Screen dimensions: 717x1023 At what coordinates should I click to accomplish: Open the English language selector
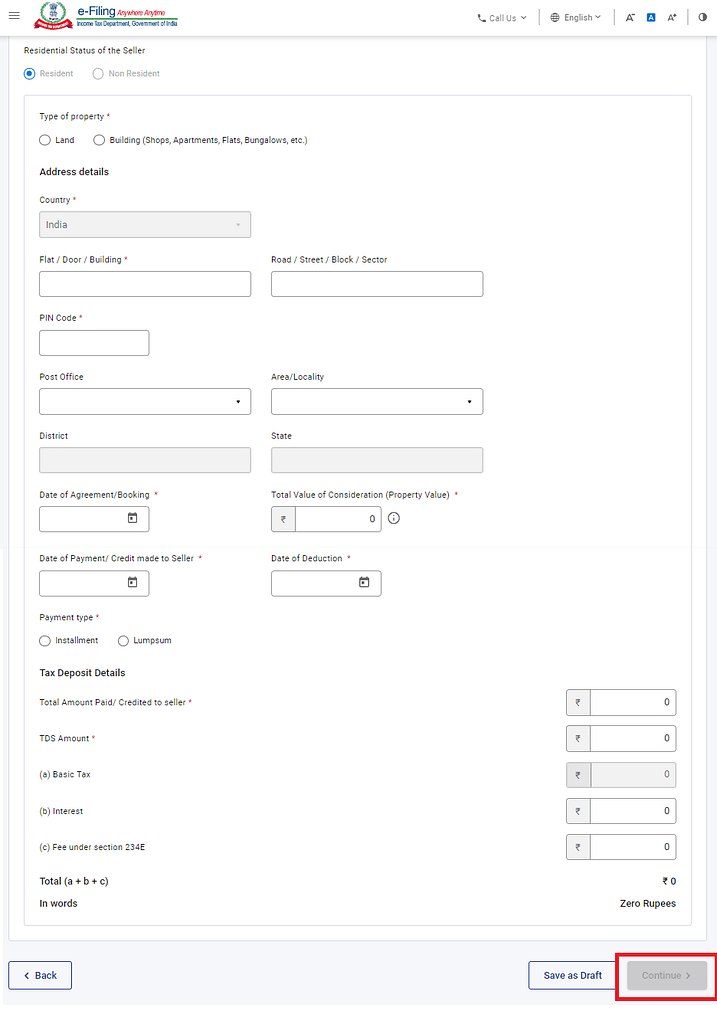(575, 18)
